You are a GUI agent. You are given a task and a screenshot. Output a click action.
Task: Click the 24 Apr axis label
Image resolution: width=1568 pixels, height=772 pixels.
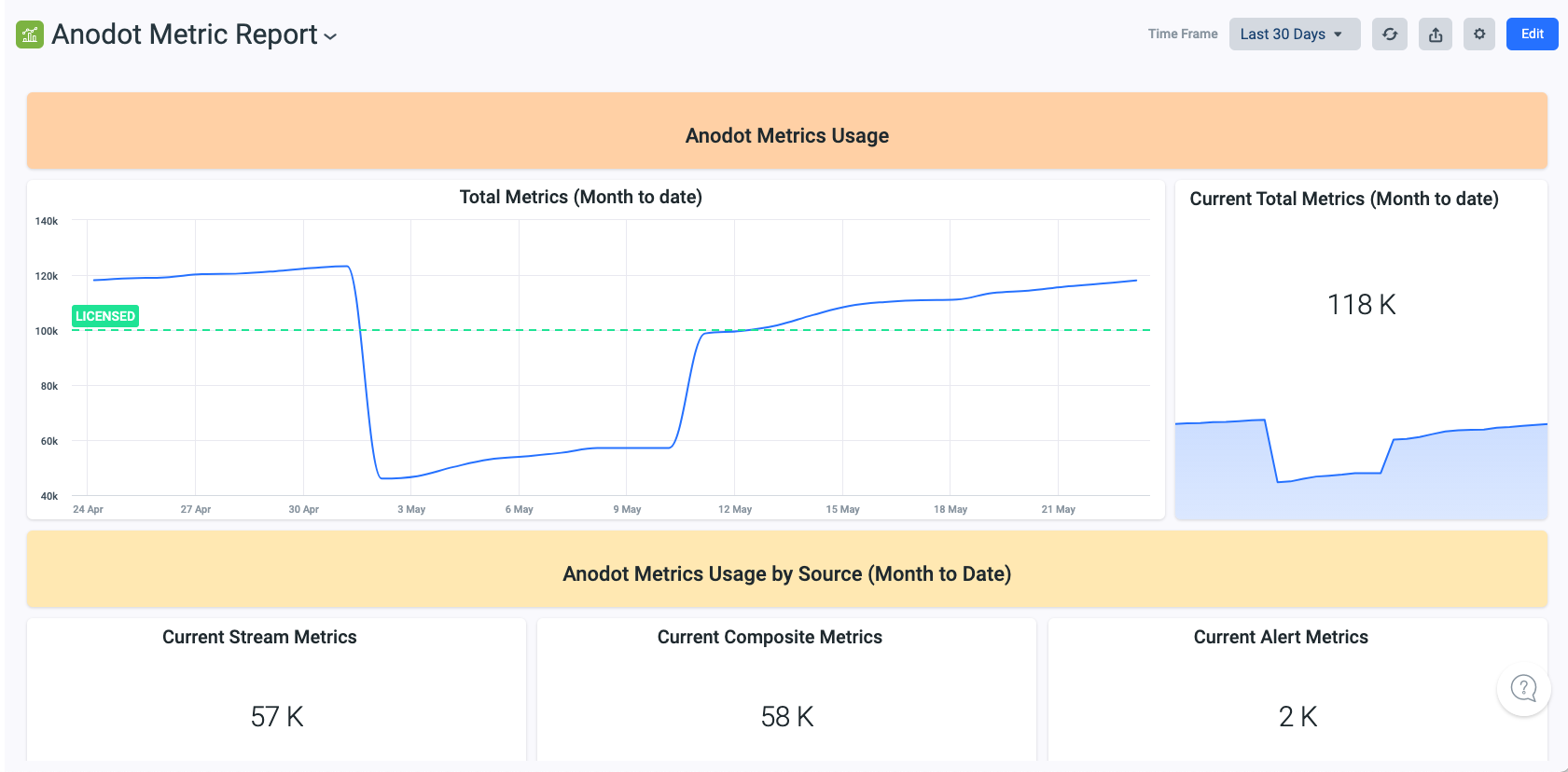(88, 509)
